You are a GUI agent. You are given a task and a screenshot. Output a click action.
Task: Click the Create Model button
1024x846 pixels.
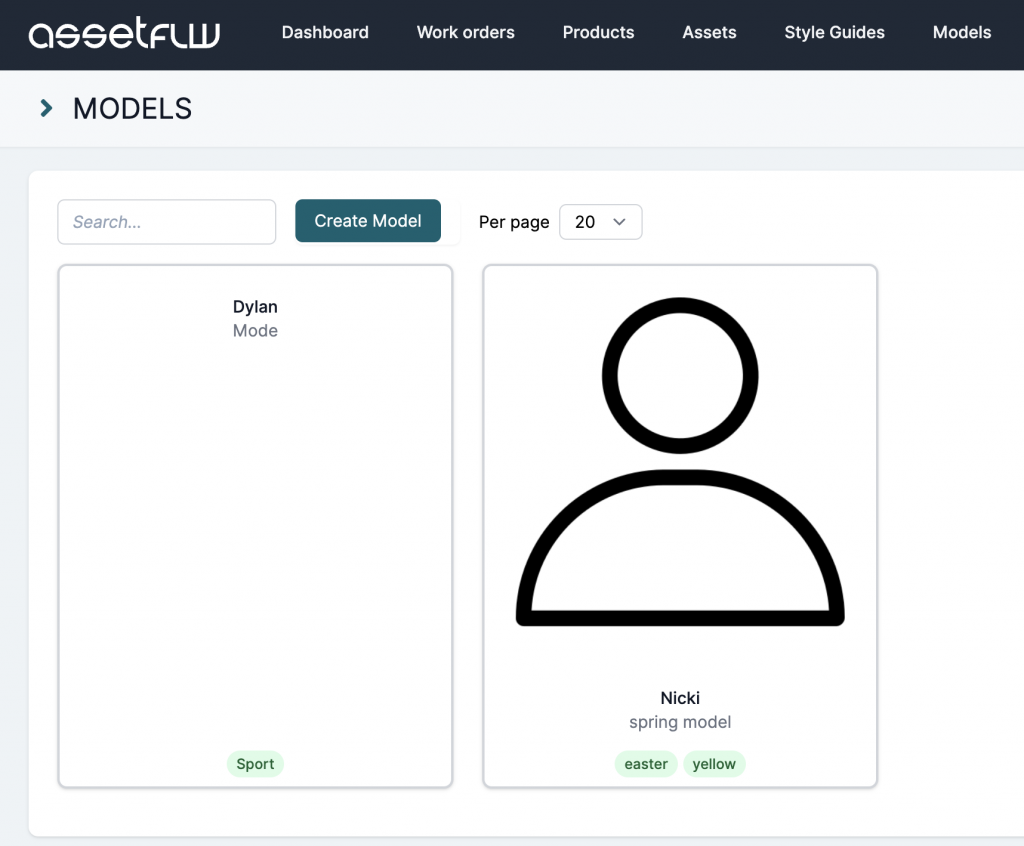pyautogui.click(x=368, y=221)
